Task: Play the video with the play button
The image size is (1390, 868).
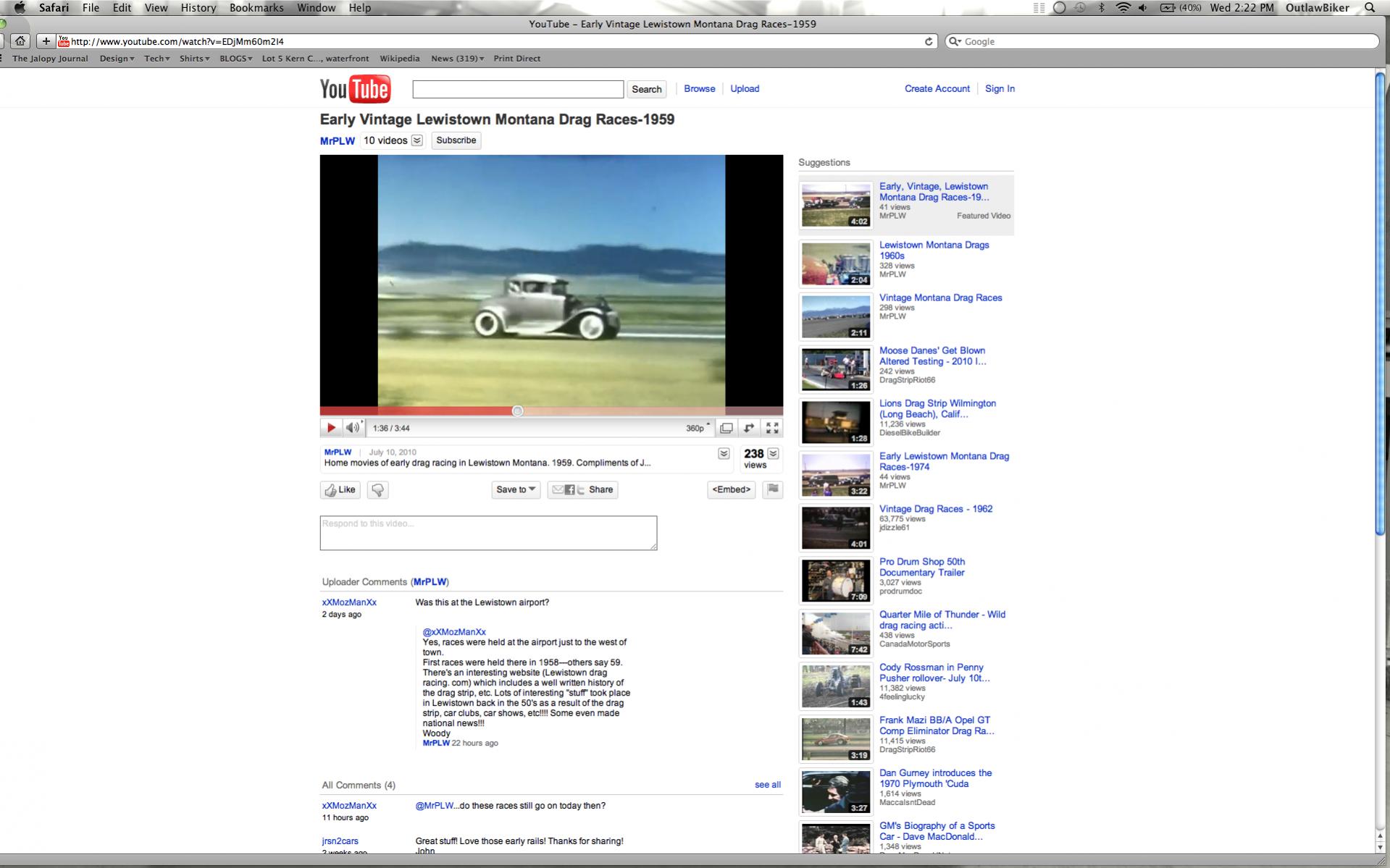Action: [x=331, y=428]
